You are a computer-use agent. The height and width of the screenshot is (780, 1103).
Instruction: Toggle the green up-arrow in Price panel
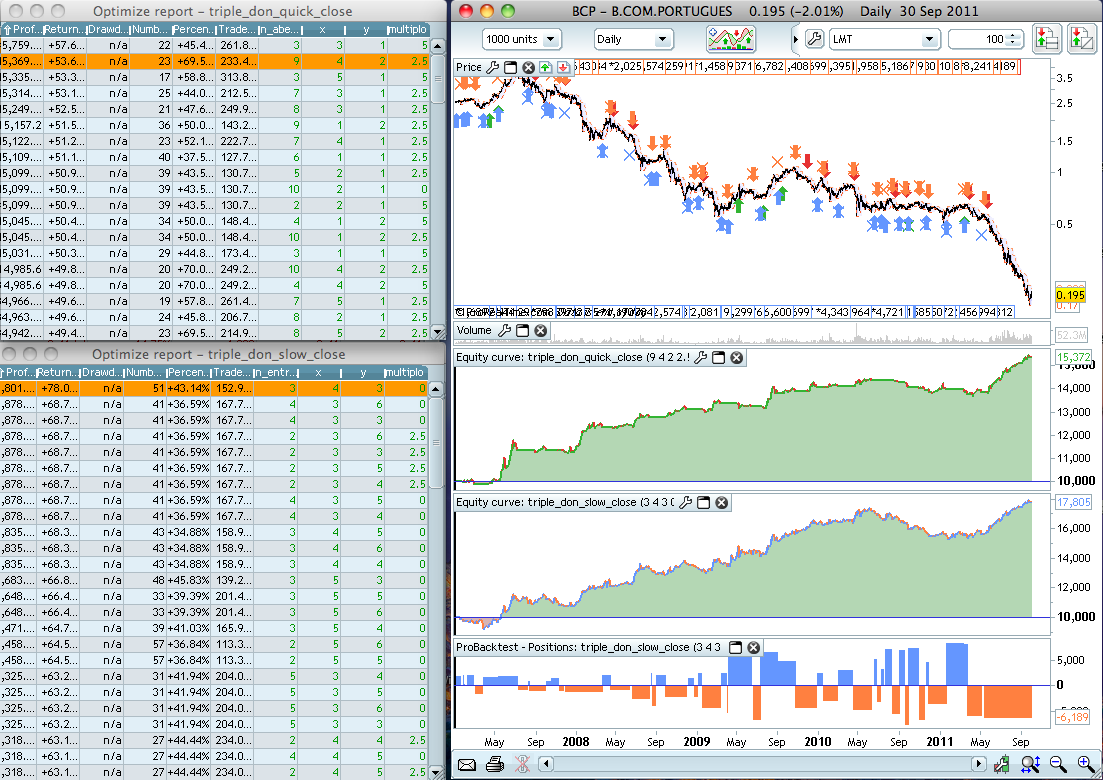[546, 67]
